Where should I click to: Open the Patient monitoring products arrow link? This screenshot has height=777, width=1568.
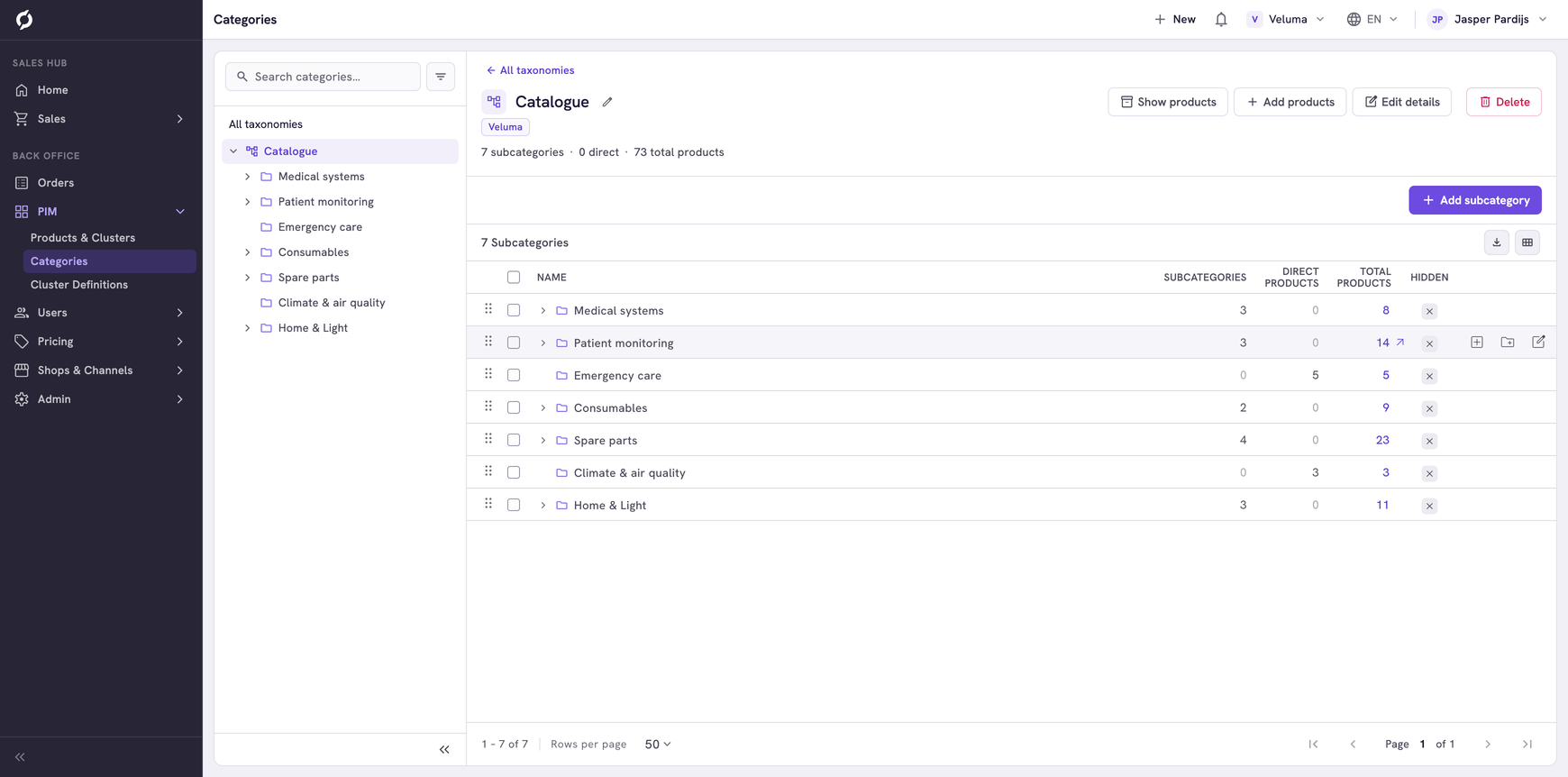pos(1400,343)
